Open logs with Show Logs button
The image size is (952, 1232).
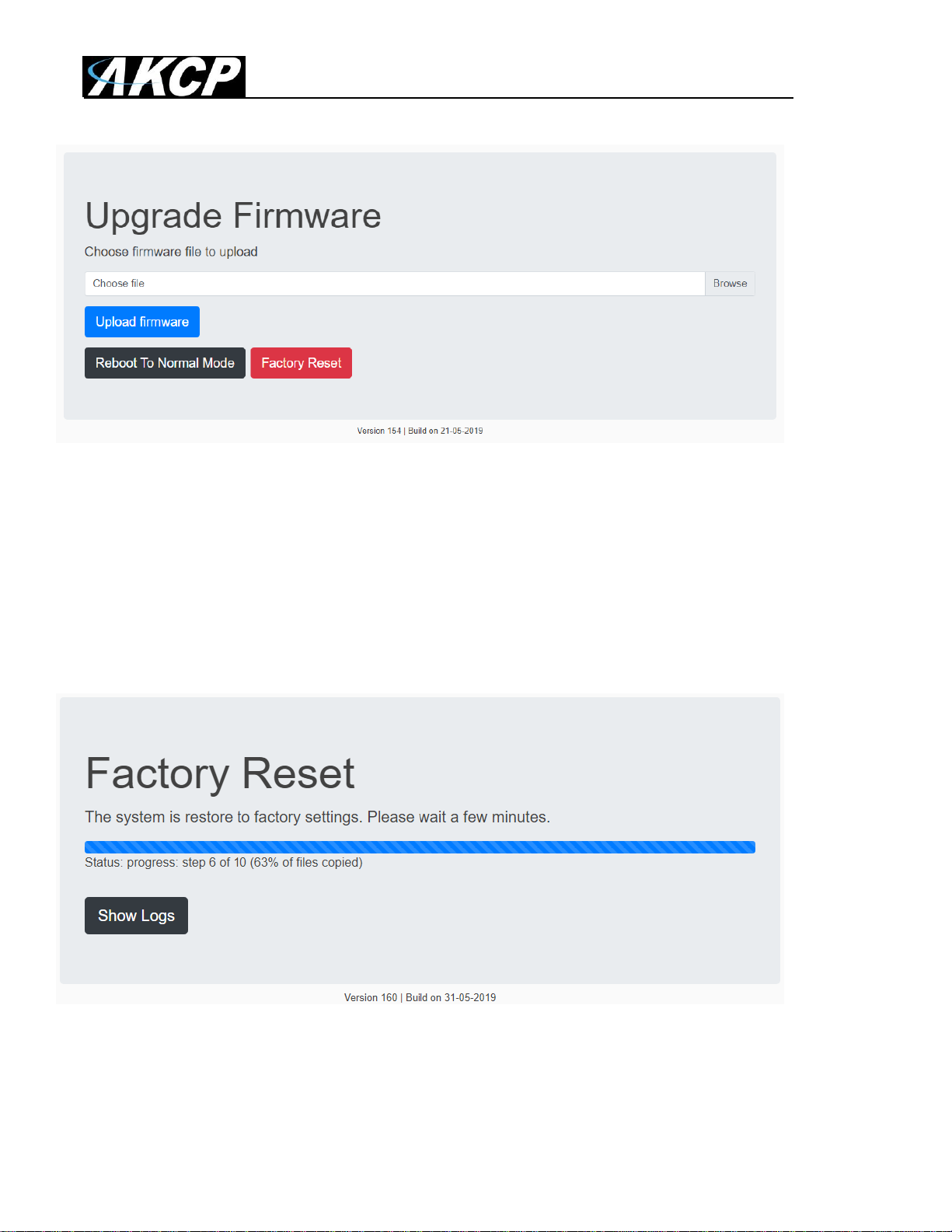[136, 916]
